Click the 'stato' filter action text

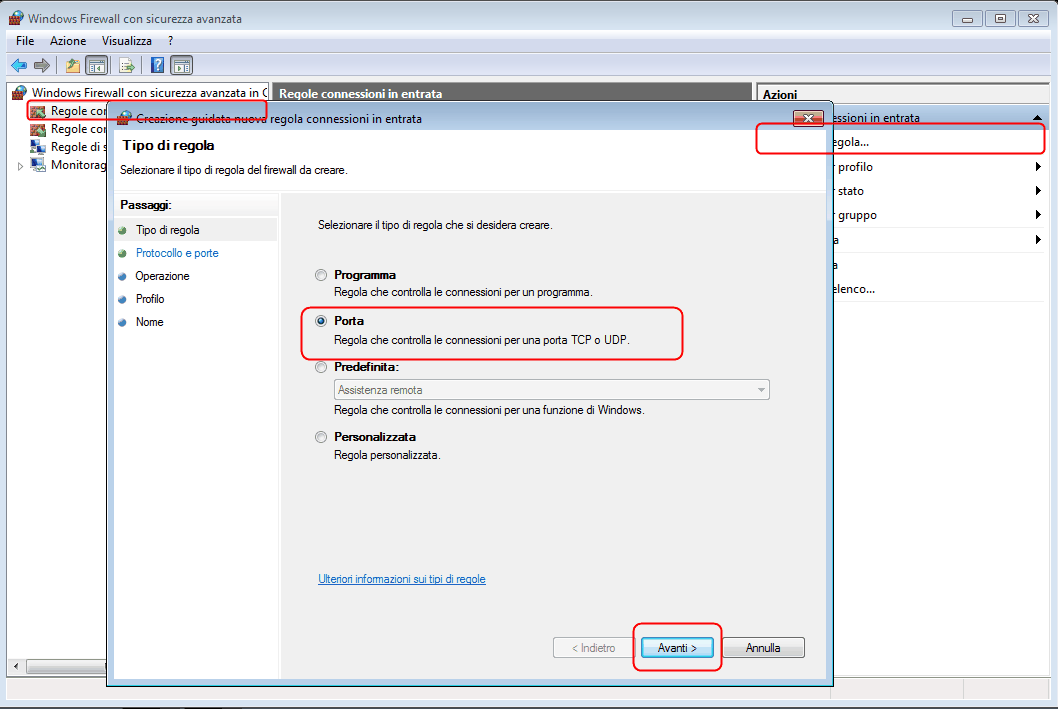point(850,191)
